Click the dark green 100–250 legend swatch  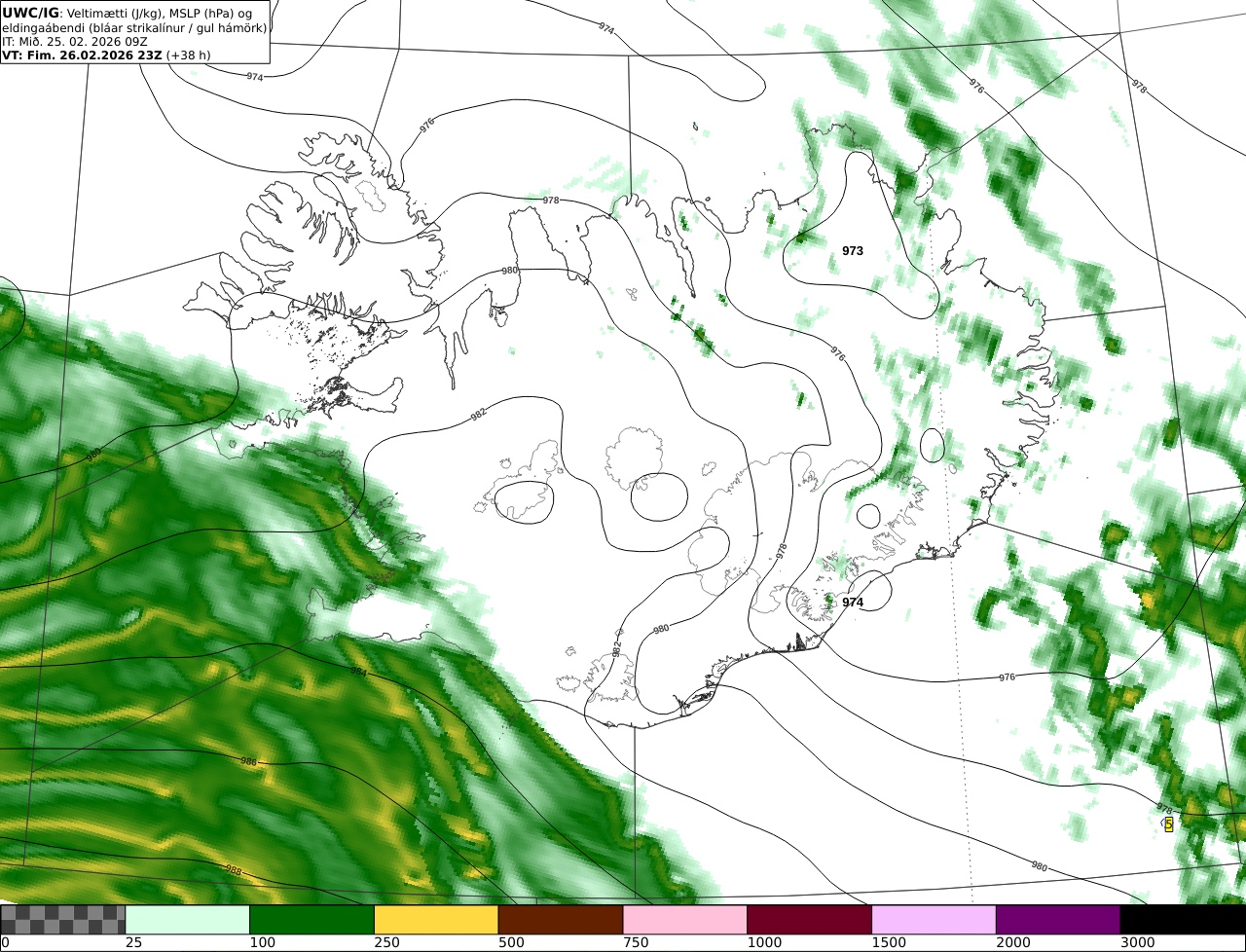(x=312, y=920)
